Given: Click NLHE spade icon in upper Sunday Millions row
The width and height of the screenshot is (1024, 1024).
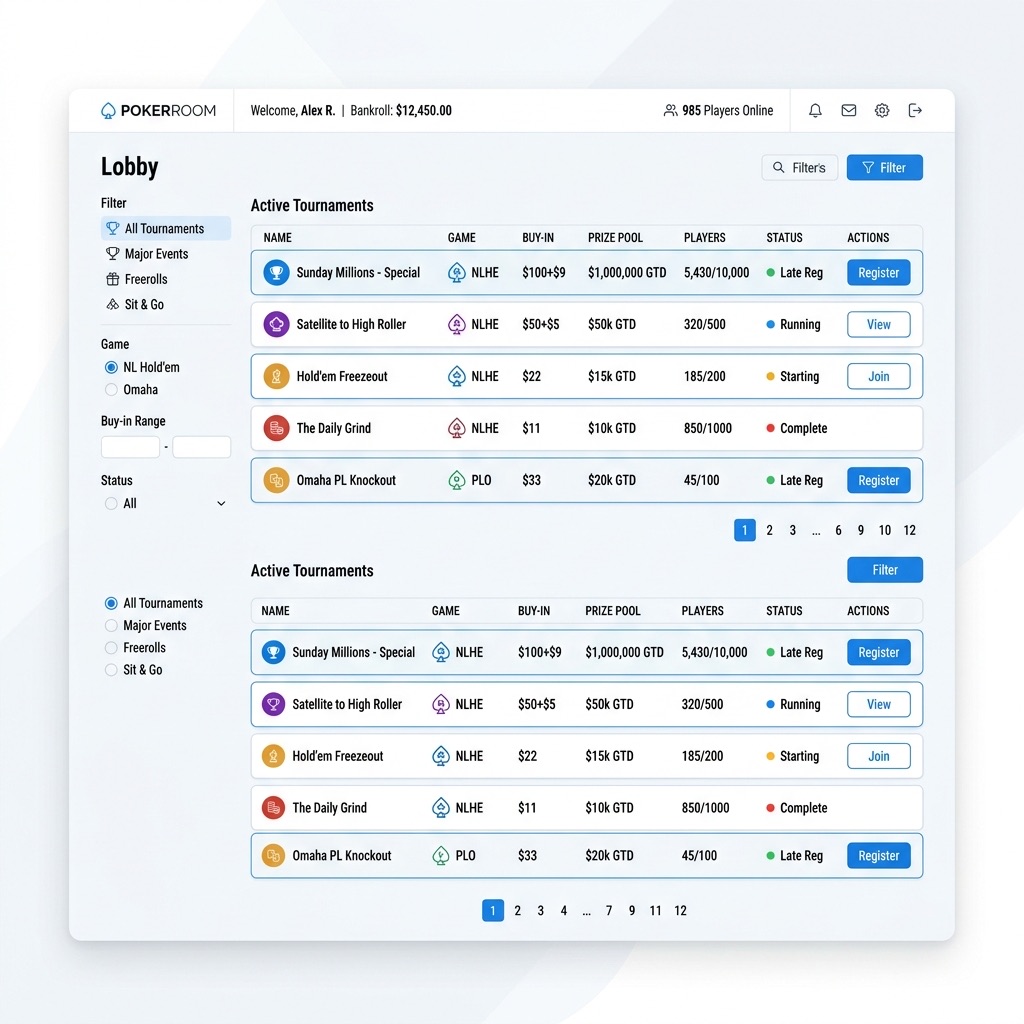Looking at the screenshot, I should tap(456, 272).
